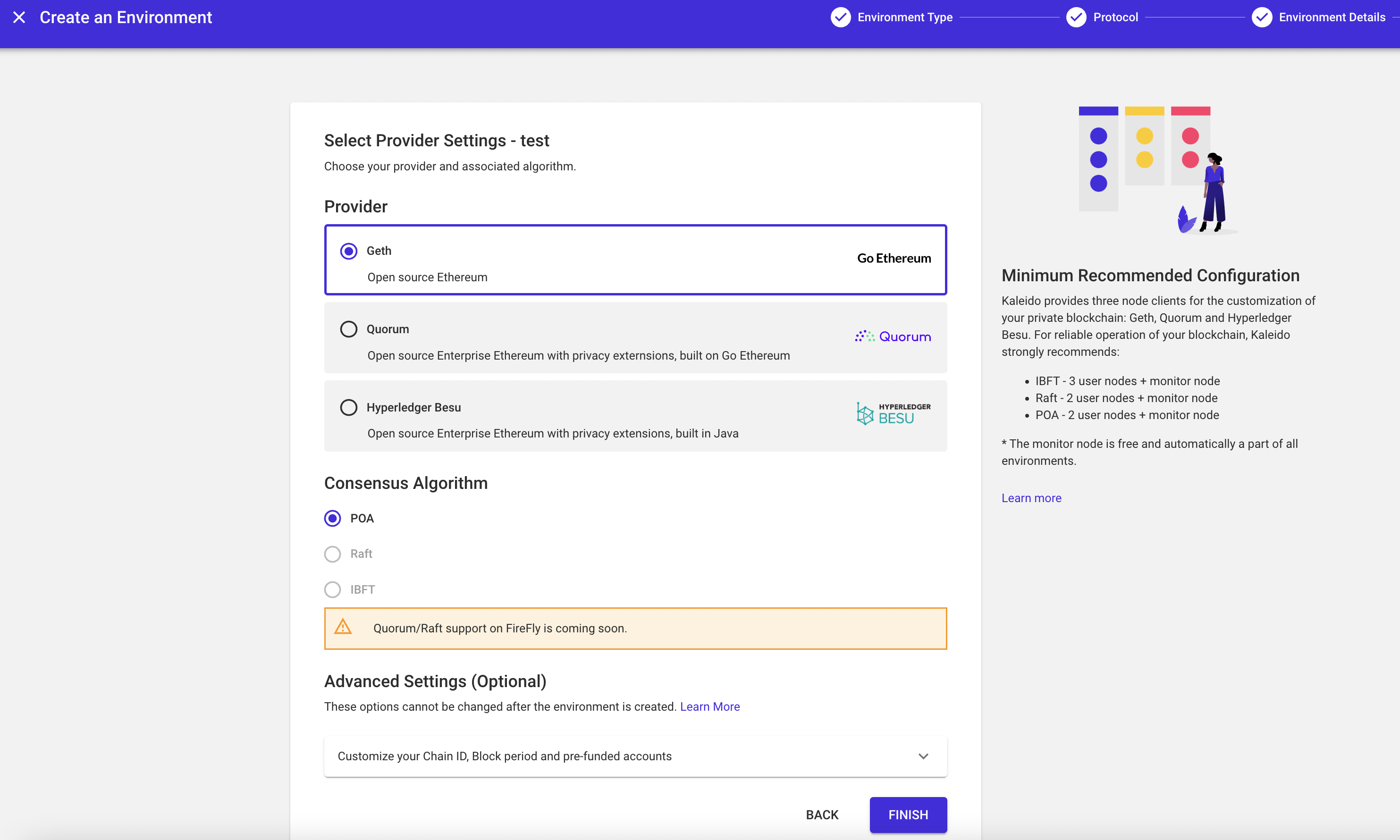Screen dimensions: 1400x840
Task: Click the Protocol step checkmark icon
Action: pos(1076,17)
